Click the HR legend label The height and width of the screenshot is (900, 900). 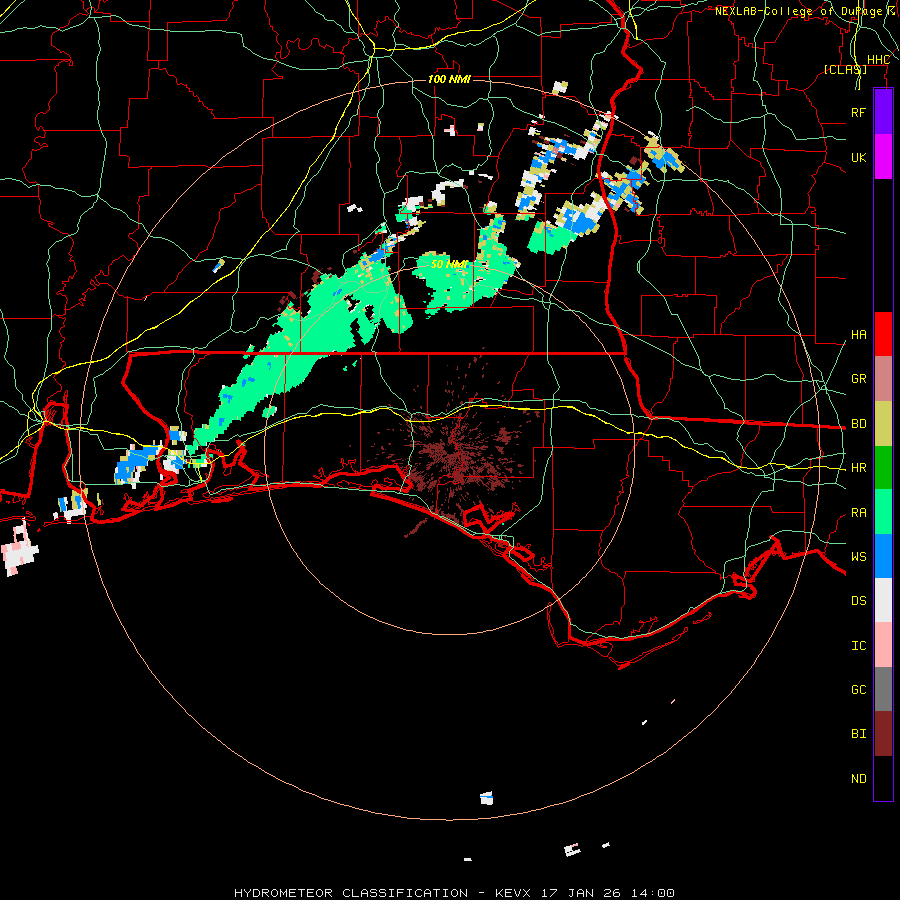coord(858,468)
